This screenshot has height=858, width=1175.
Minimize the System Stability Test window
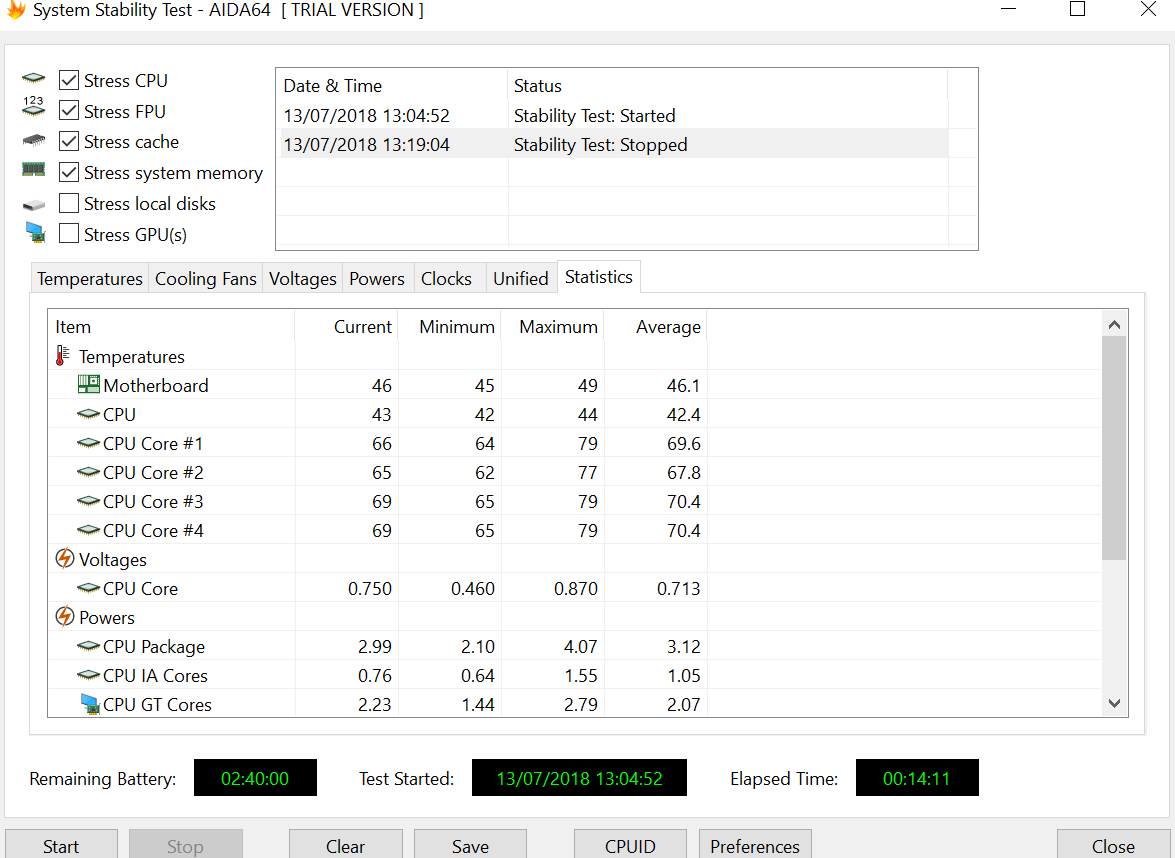[1009, 9]
